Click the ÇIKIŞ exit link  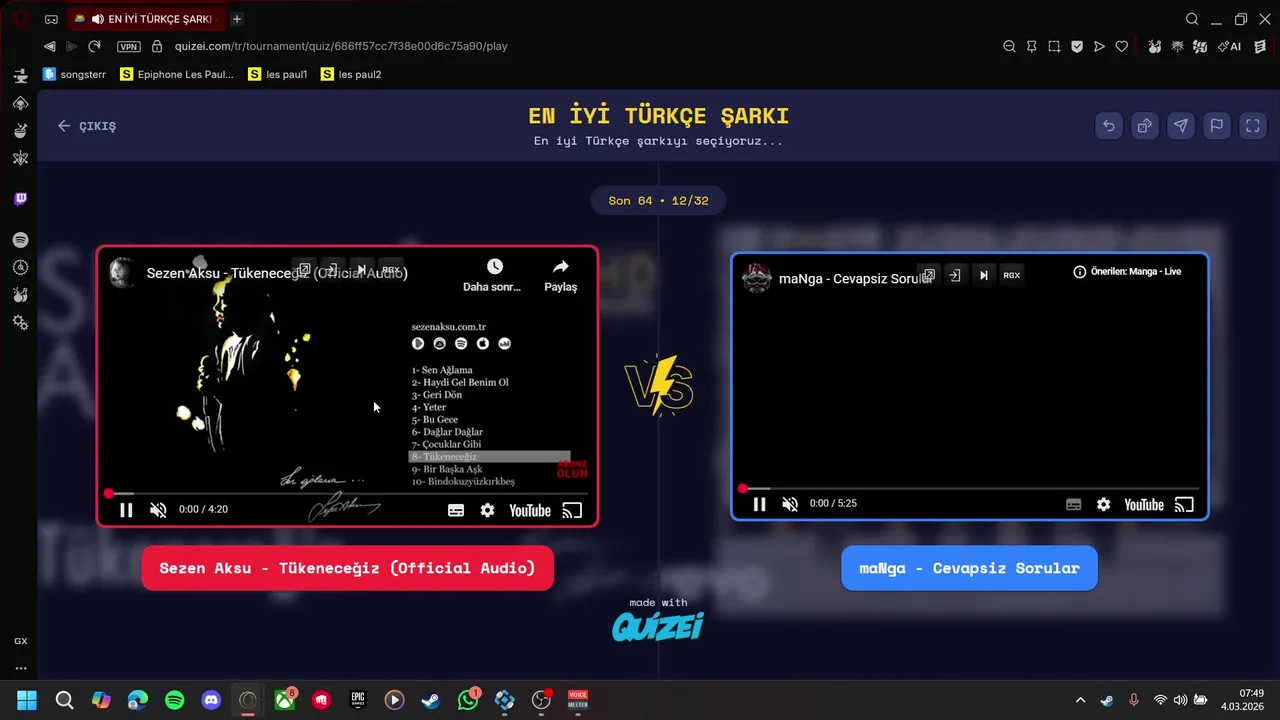(x=87, y=126)
